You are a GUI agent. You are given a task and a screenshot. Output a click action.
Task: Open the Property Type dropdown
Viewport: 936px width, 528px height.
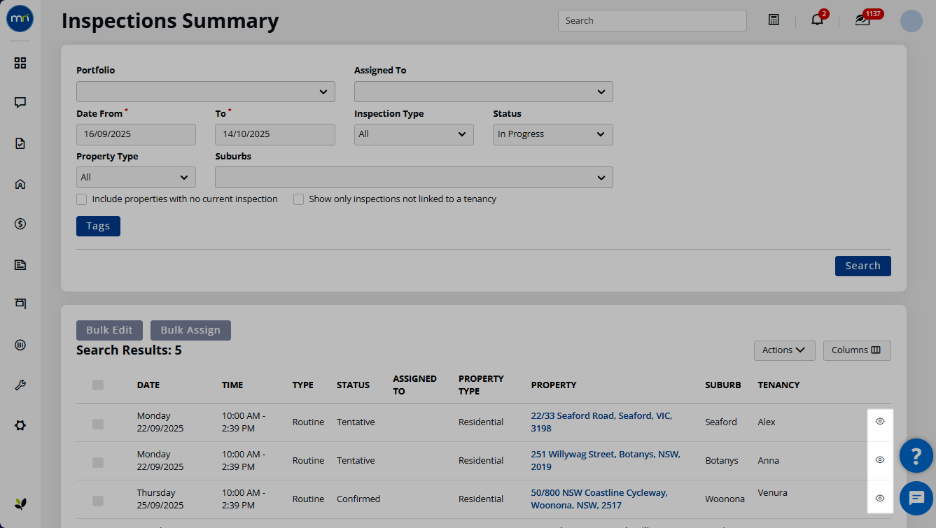136,177
